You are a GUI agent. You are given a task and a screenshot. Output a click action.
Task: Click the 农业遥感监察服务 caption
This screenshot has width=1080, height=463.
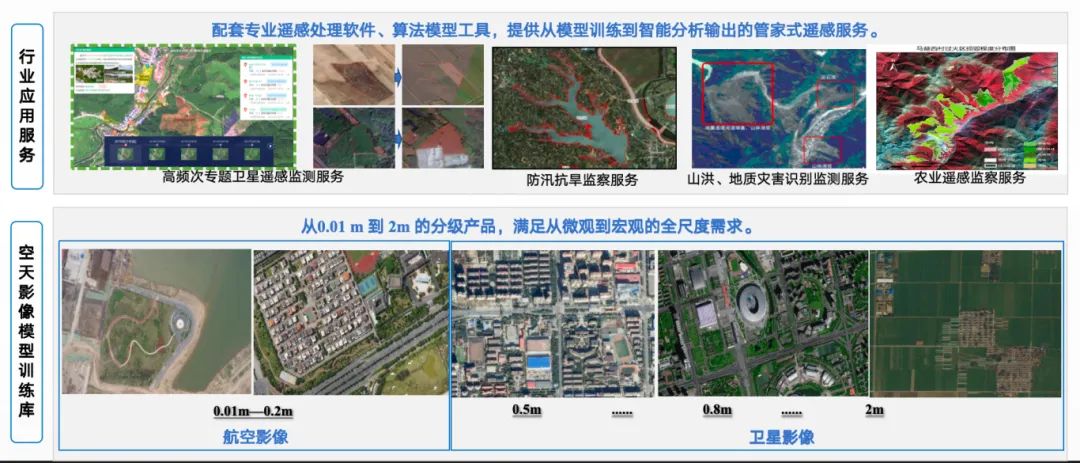point(970,178)
